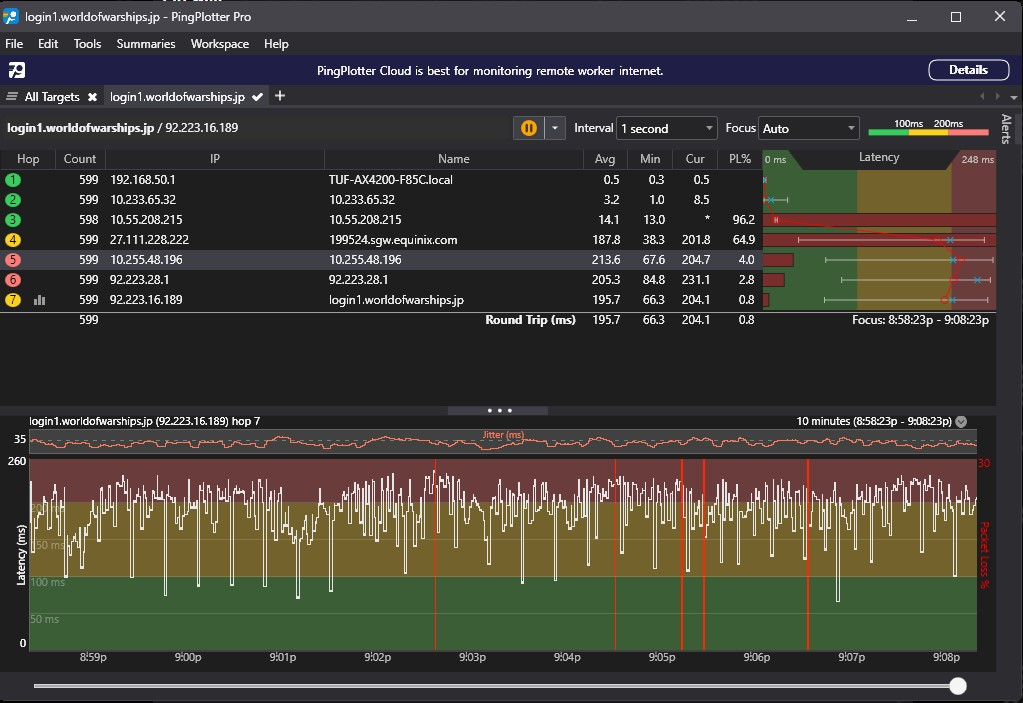Viewport: 1023px width, 703px height.
Task: Expand the timeline graph chevron menu
Action: (x=961, y=421)
